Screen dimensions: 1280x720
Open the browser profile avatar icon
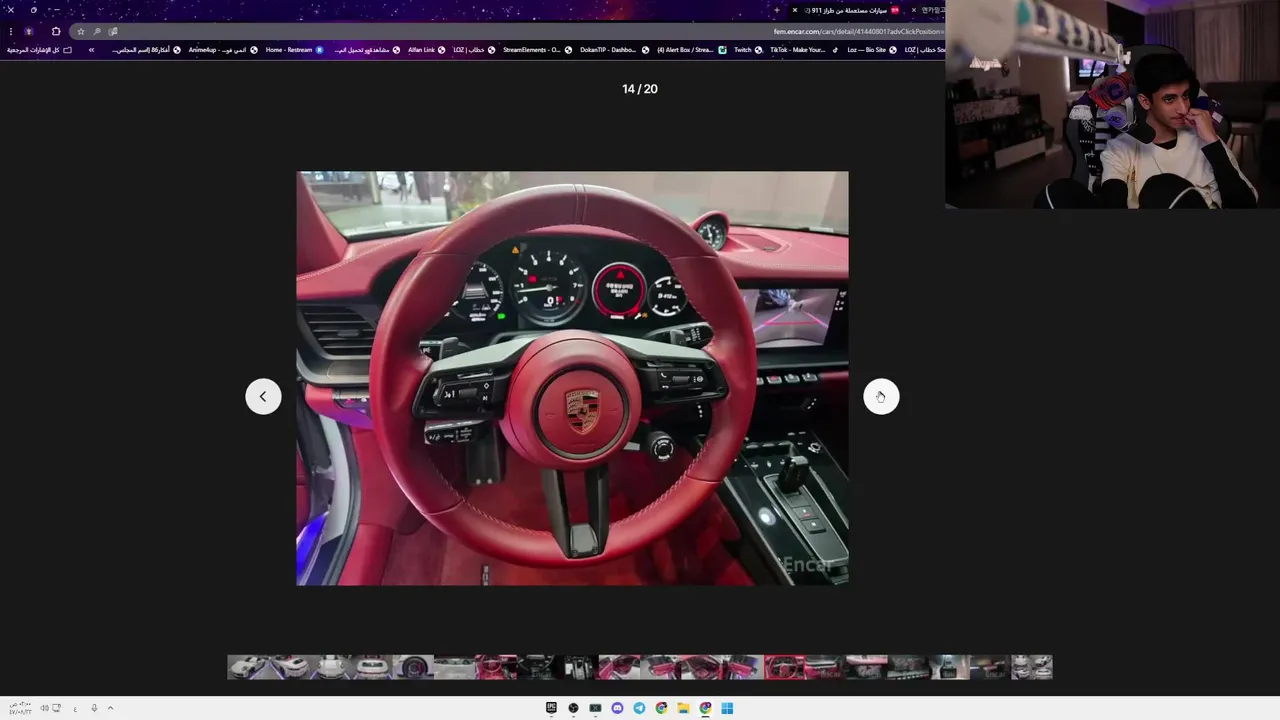coord(28,31)
